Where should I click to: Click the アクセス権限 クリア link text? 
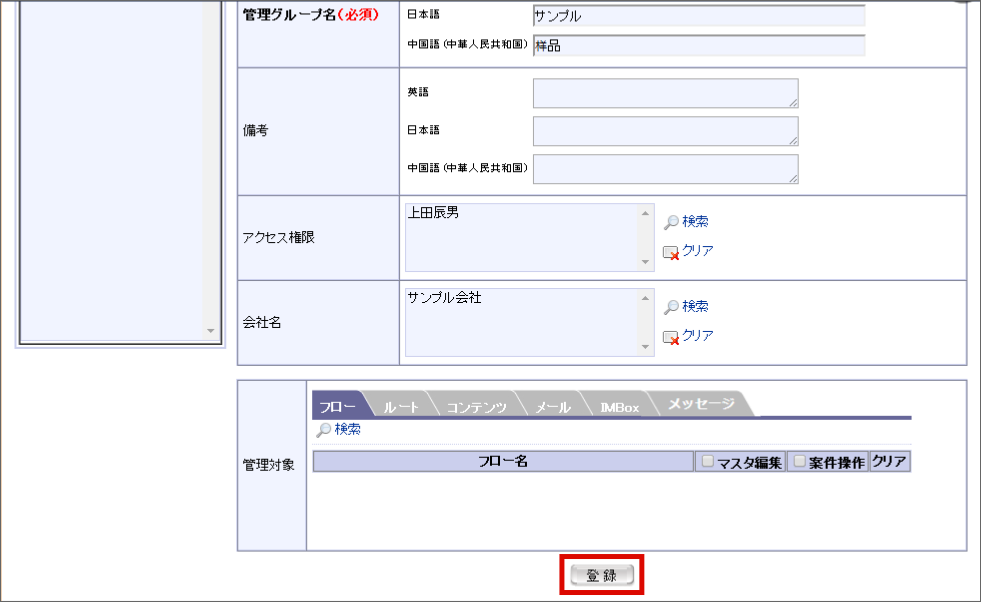[x=698, y=250]
